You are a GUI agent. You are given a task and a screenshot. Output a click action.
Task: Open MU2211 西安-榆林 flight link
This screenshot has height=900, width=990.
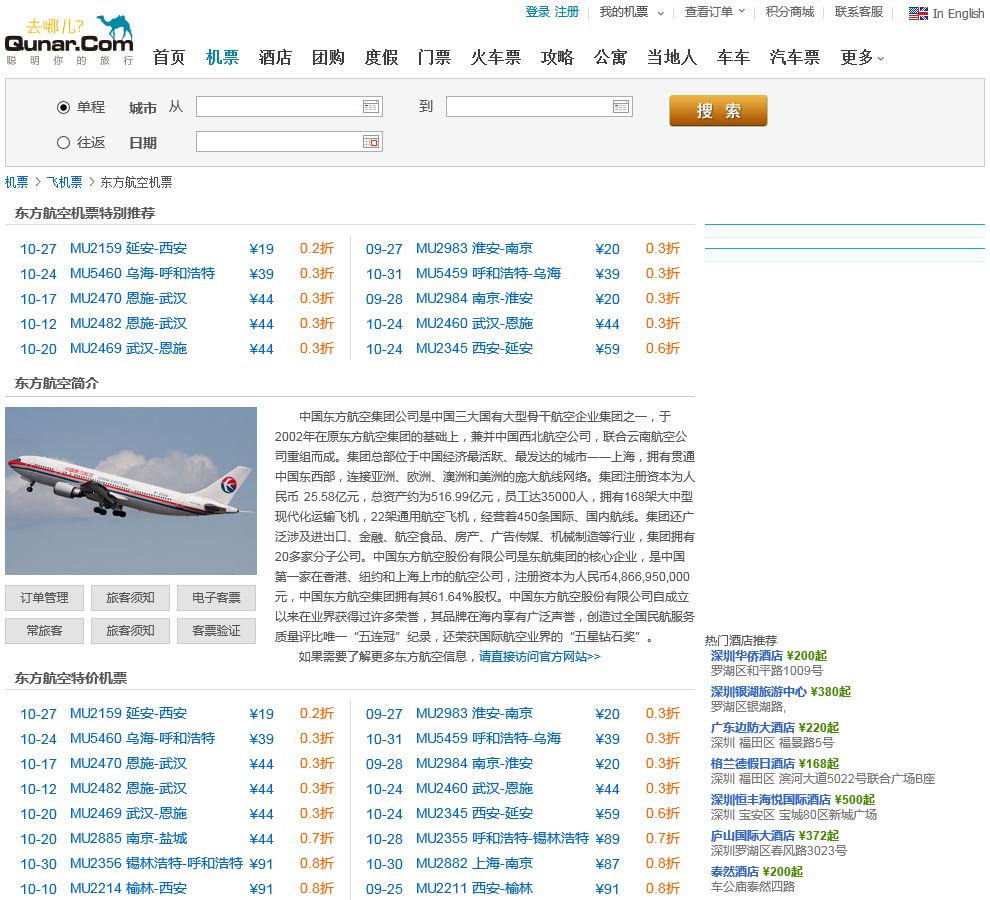pyautogui.click(x=475, y=889)
